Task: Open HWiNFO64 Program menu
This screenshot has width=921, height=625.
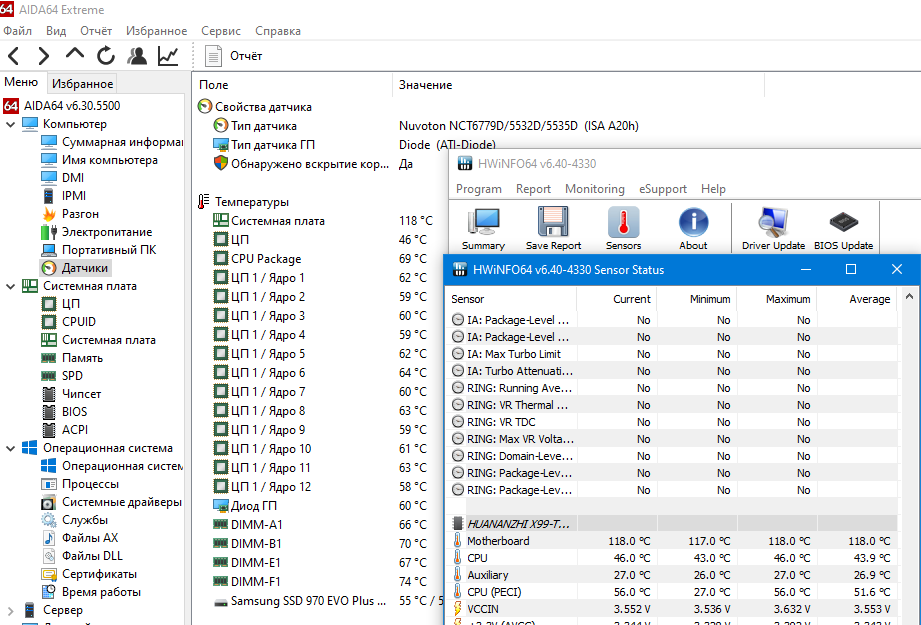Action: coord(479,189)
